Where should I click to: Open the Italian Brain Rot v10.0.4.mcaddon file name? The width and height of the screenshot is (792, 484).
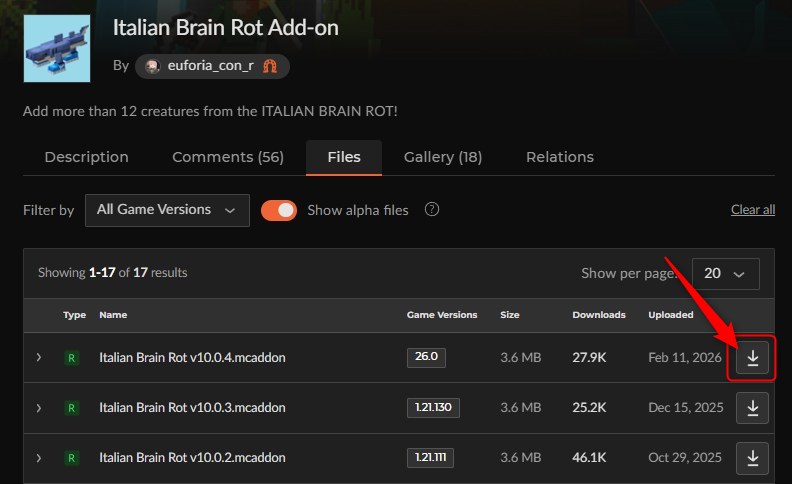(x=192, y=358)
